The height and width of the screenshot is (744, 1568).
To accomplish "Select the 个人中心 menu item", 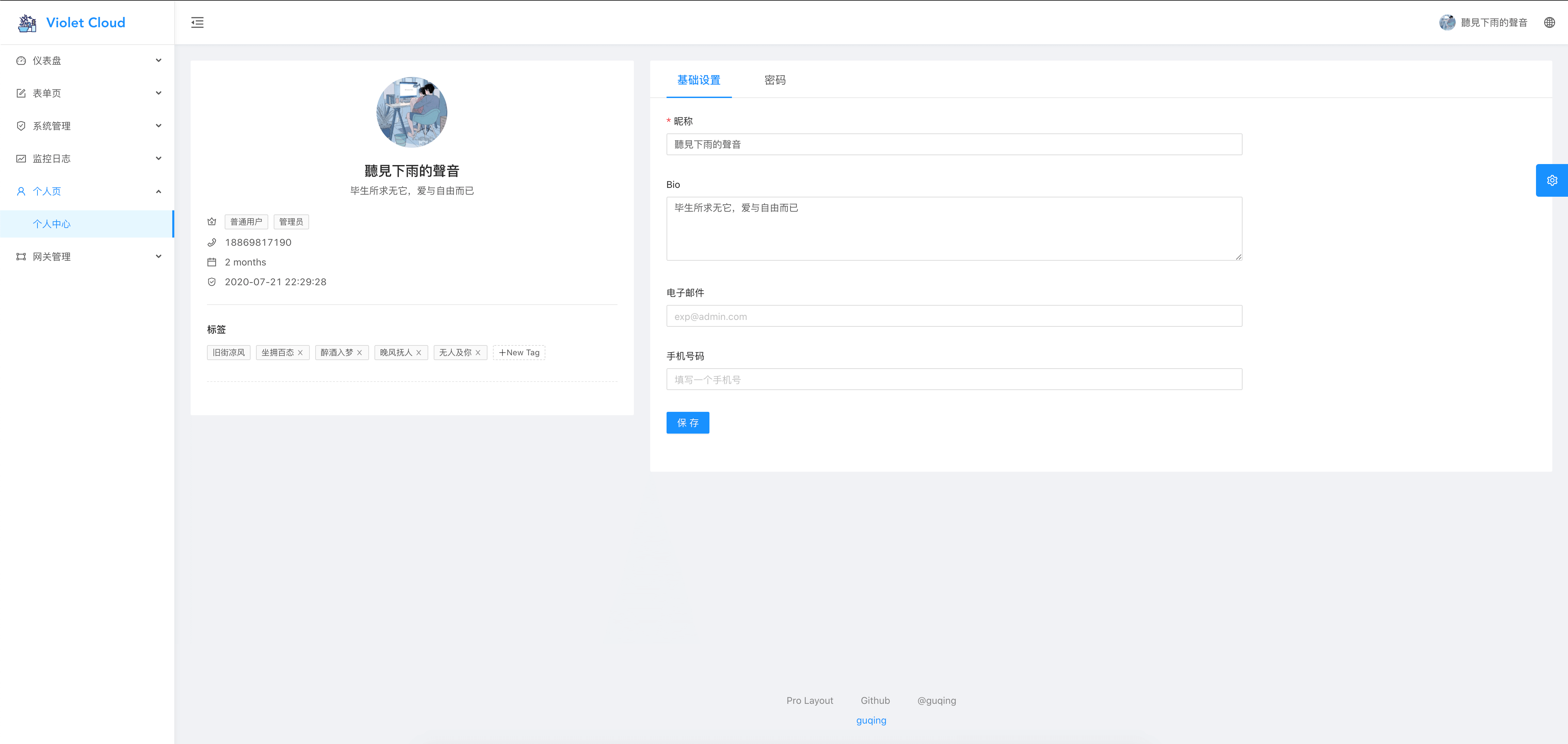I will pyautogui.click(x=52, y=224).
